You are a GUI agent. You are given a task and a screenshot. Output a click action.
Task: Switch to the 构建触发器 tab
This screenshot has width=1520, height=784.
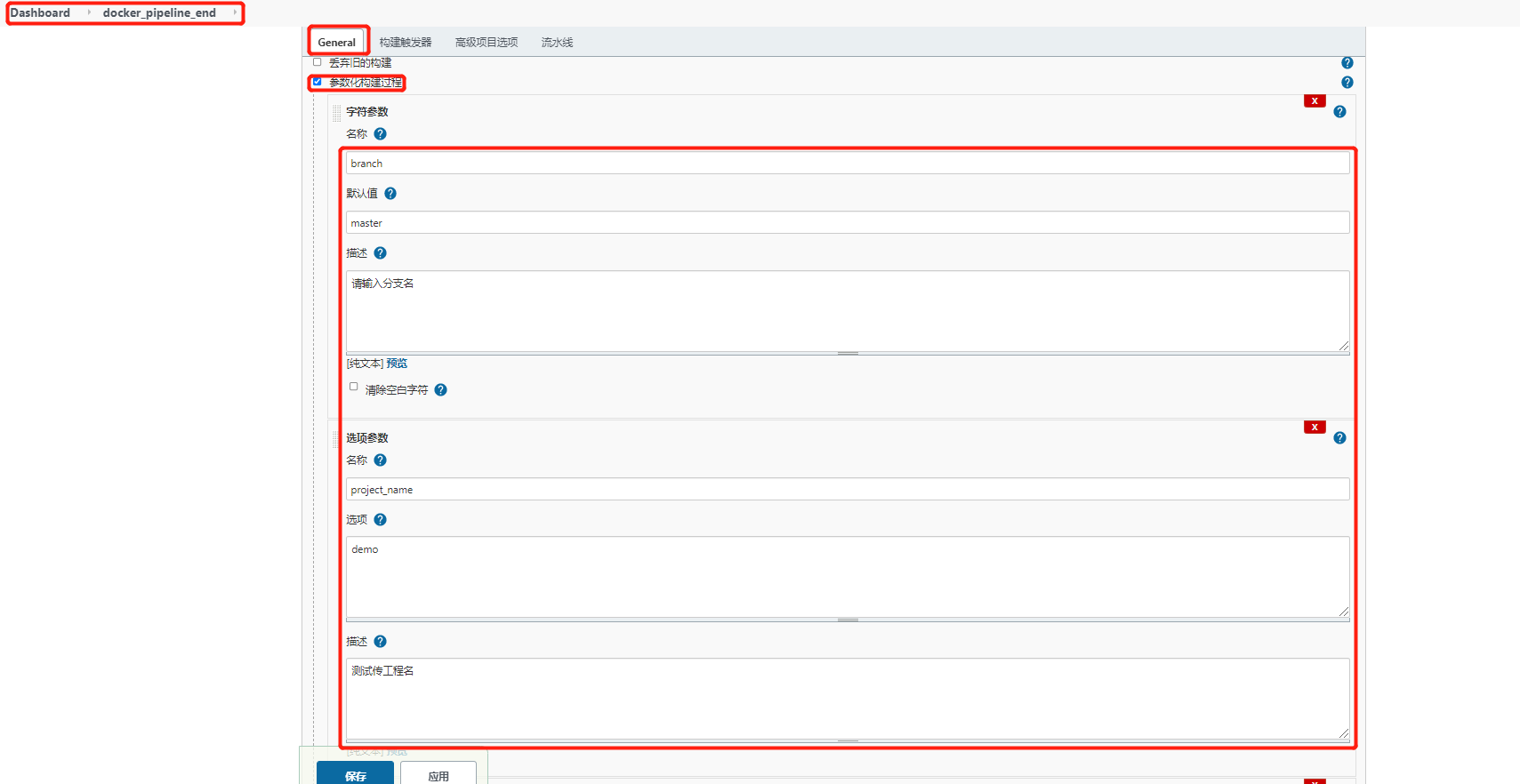click(406, 43)
